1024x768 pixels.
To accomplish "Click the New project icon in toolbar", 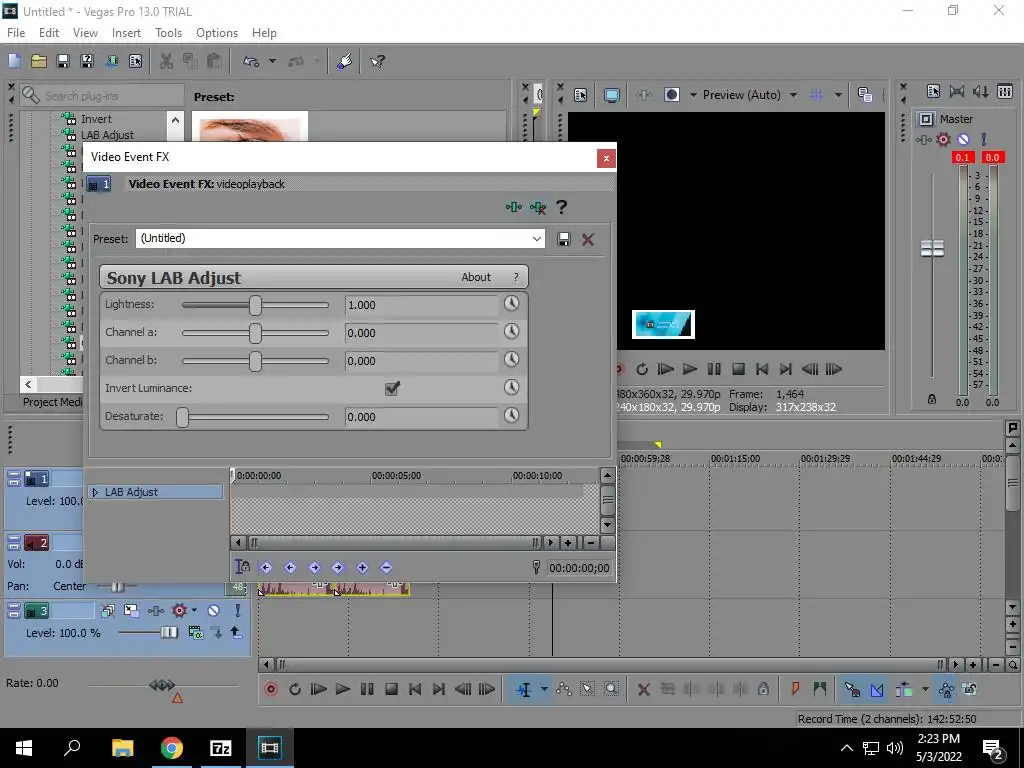I will click(x=14, y=61).
